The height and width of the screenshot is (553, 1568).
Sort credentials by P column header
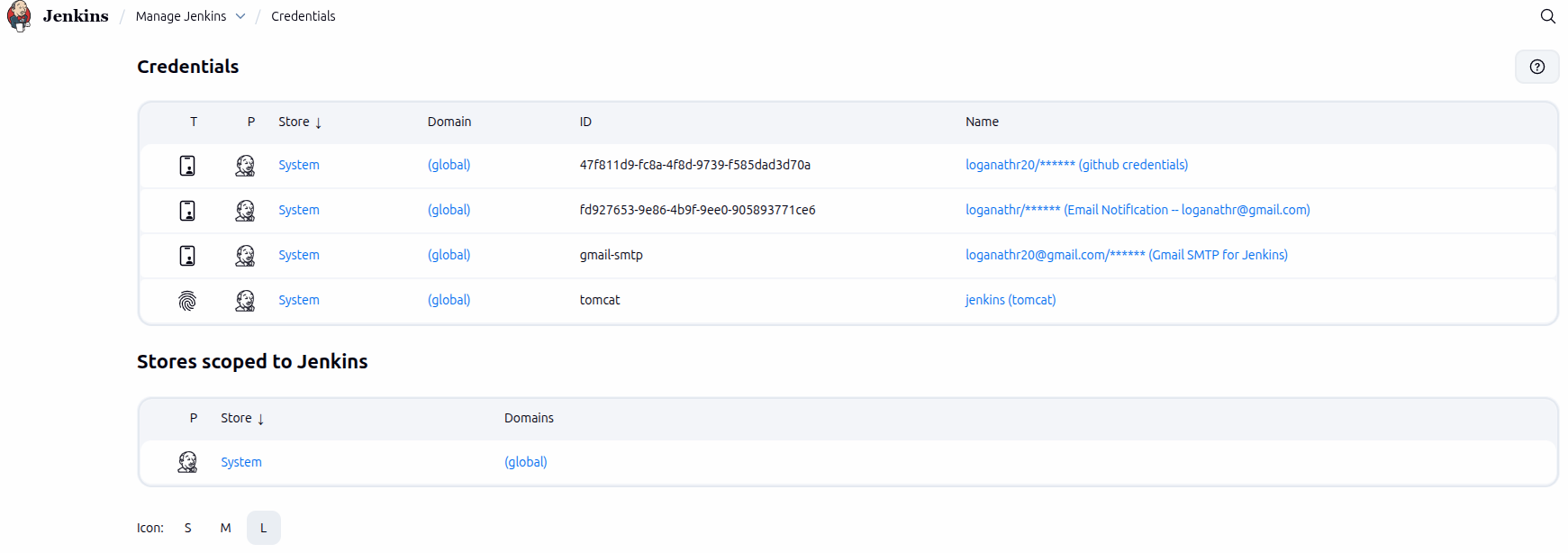pos(251,122)
